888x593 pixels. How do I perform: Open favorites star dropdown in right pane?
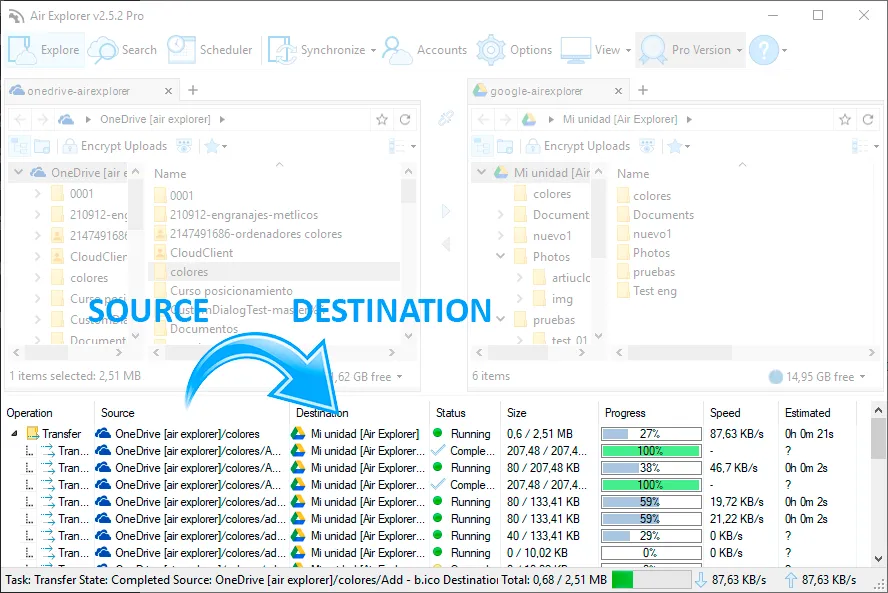(x=678, y=147)
